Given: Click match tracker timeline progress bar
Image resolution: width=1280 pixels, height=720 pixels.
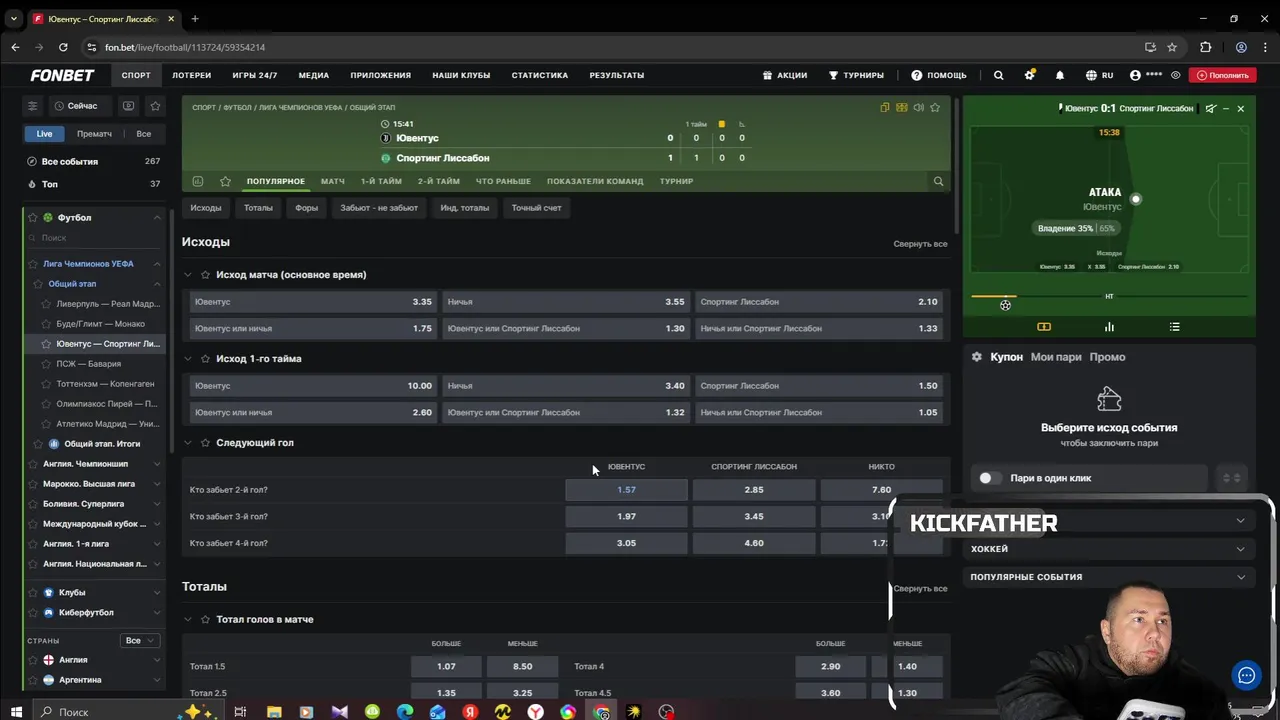Looking at the screenshot, I should [1109, 297].
